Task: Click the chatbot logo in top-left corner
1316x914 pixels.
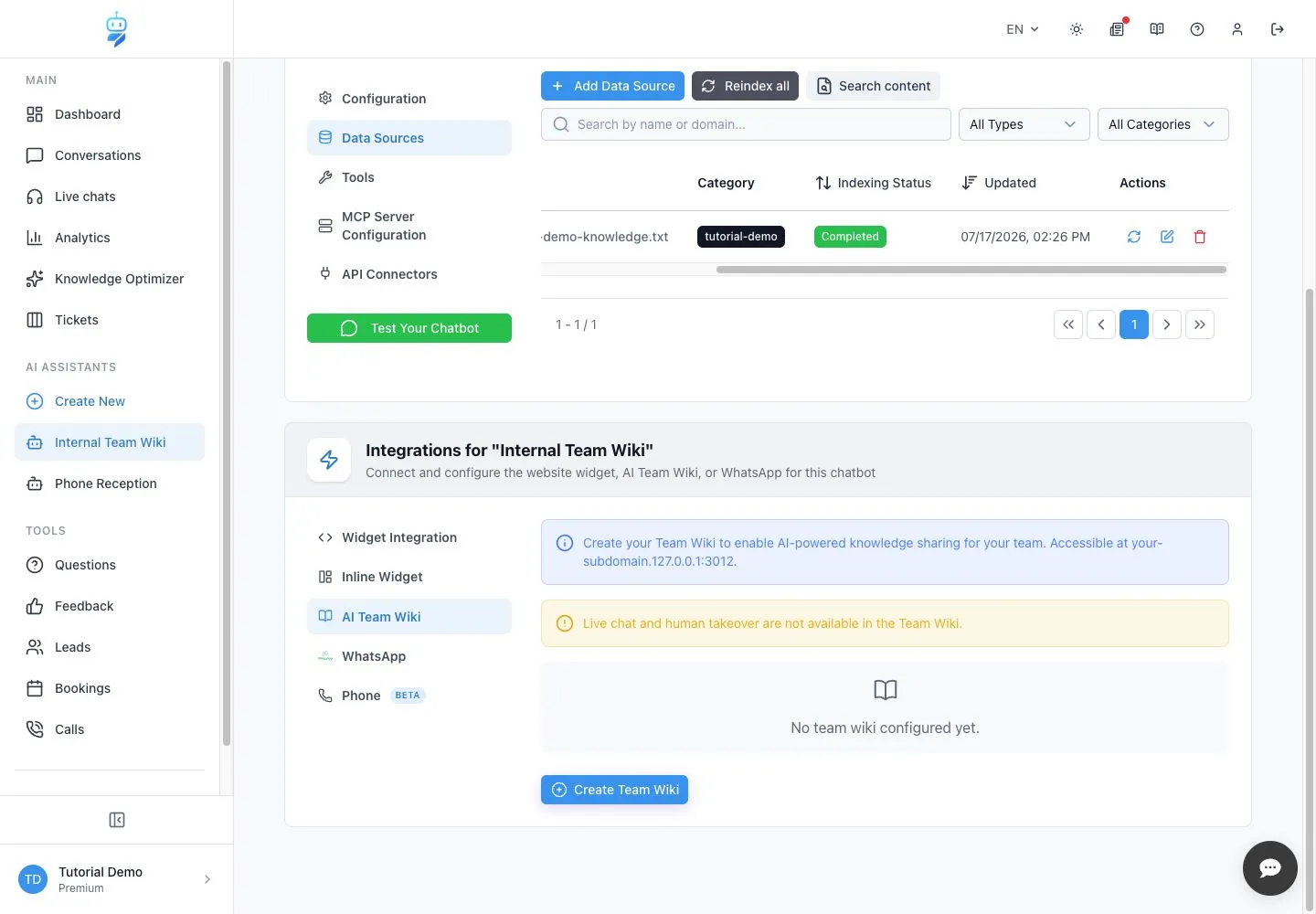Action: [x=116, y=29]
